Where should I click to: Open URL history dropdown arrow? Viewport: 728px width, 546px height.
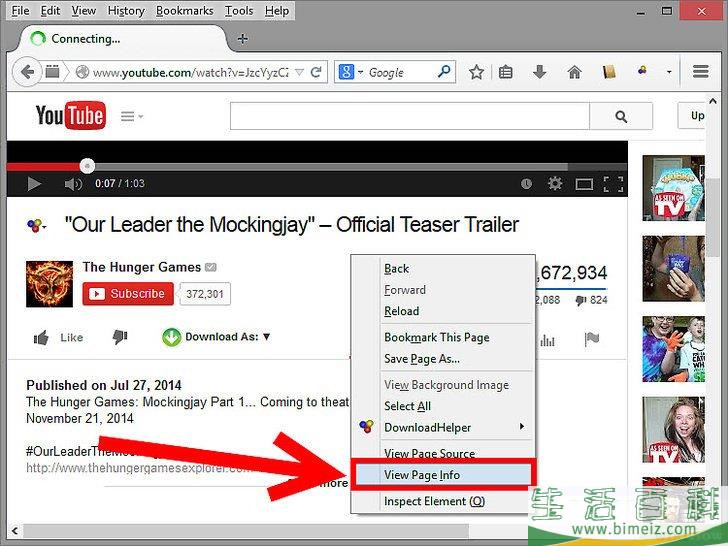click(x=300, y=72)
